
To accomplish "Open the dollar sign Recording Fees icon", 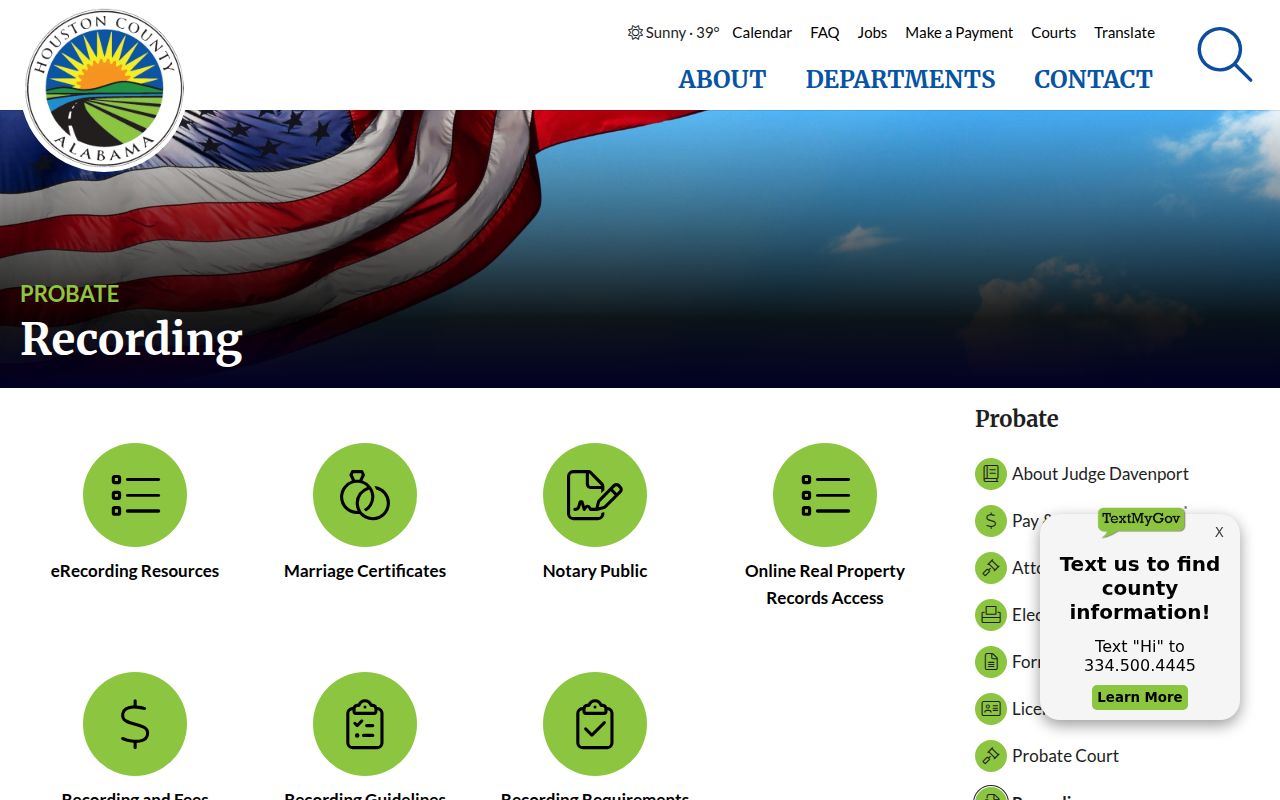I will click(135, 724).
